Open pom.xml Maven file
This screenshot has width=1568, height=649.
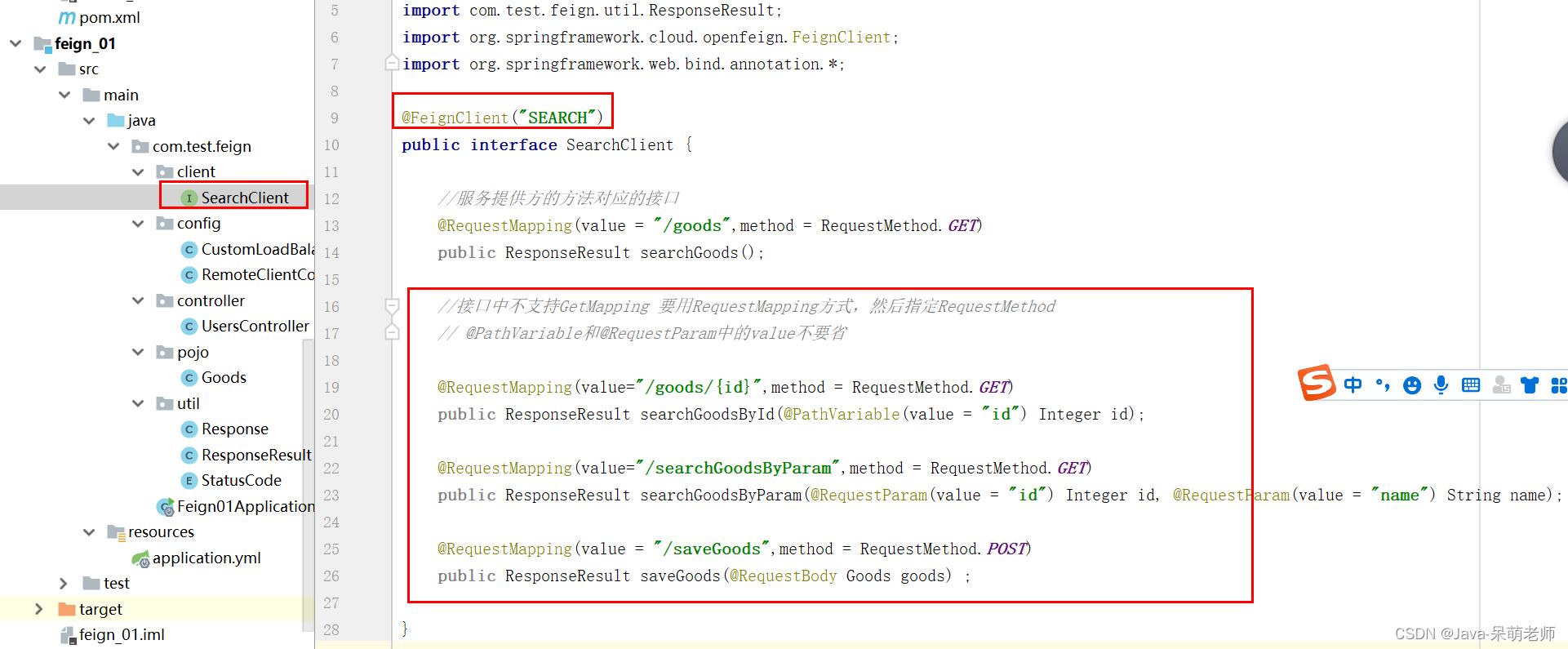coord(99,17)
